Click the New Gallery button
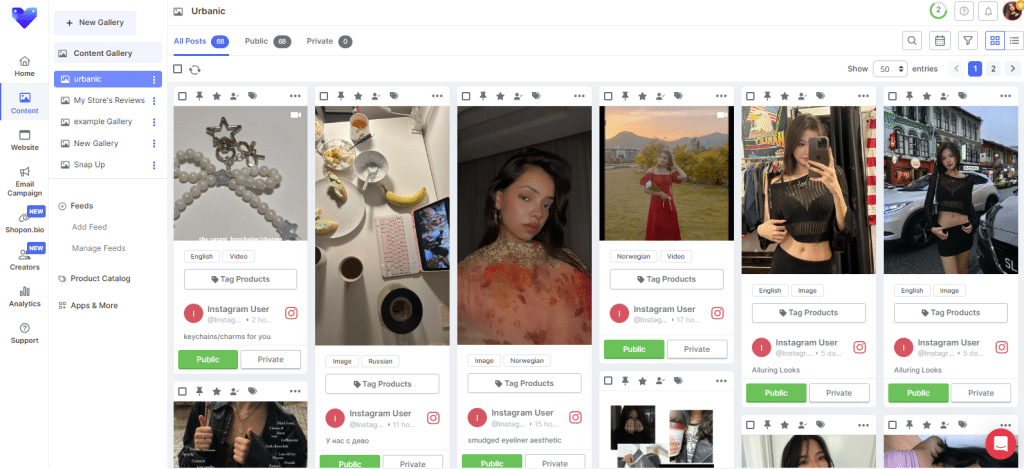This screenshot has width=1024, height=469. tap(95, 23)
